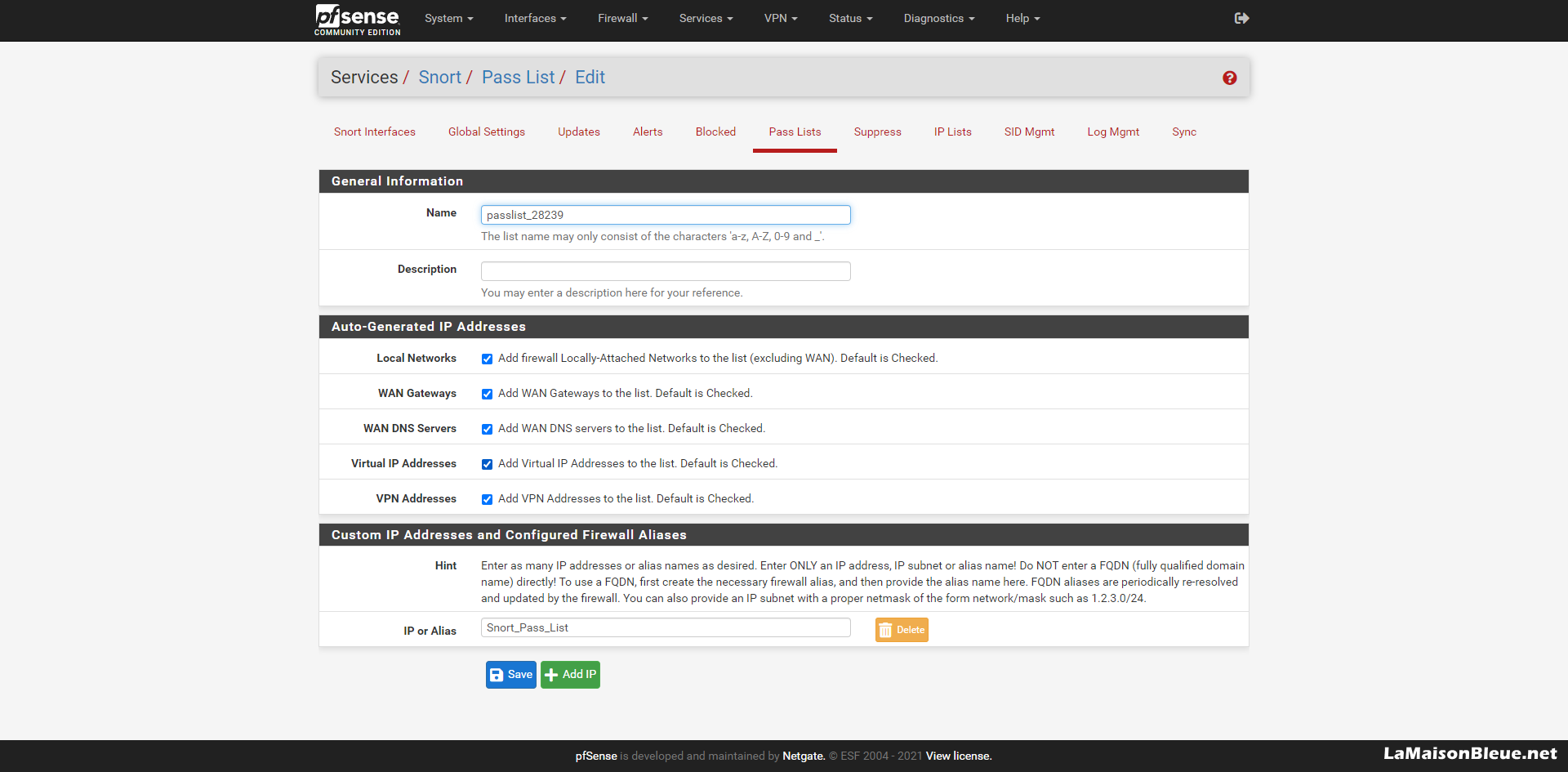Open the System dropdown menu

448,18
